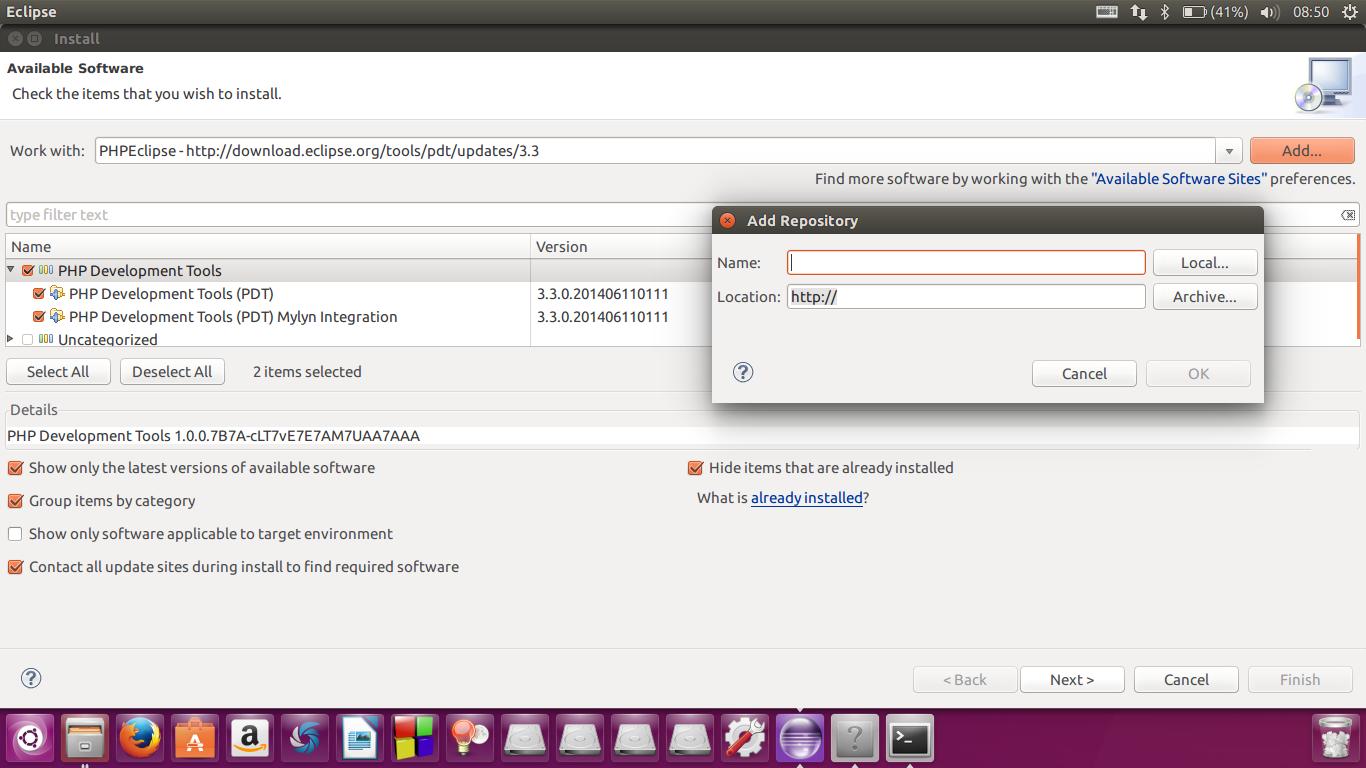The image size is (1366, 768).
Task: Open the Work with dropdown arrow
Action: [1229, 151]
